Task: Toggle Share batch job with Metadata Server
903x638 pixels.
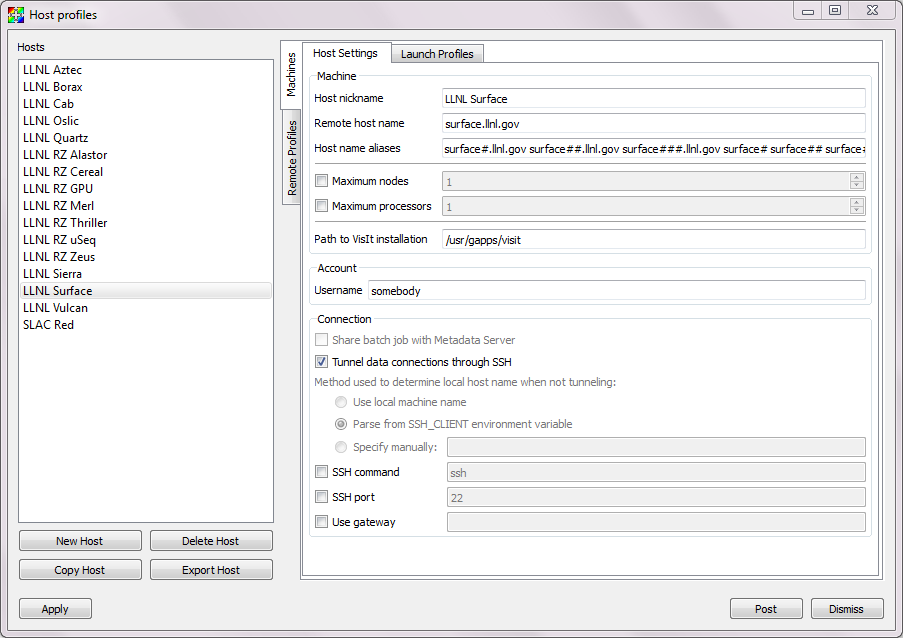Action: point(321,340)
